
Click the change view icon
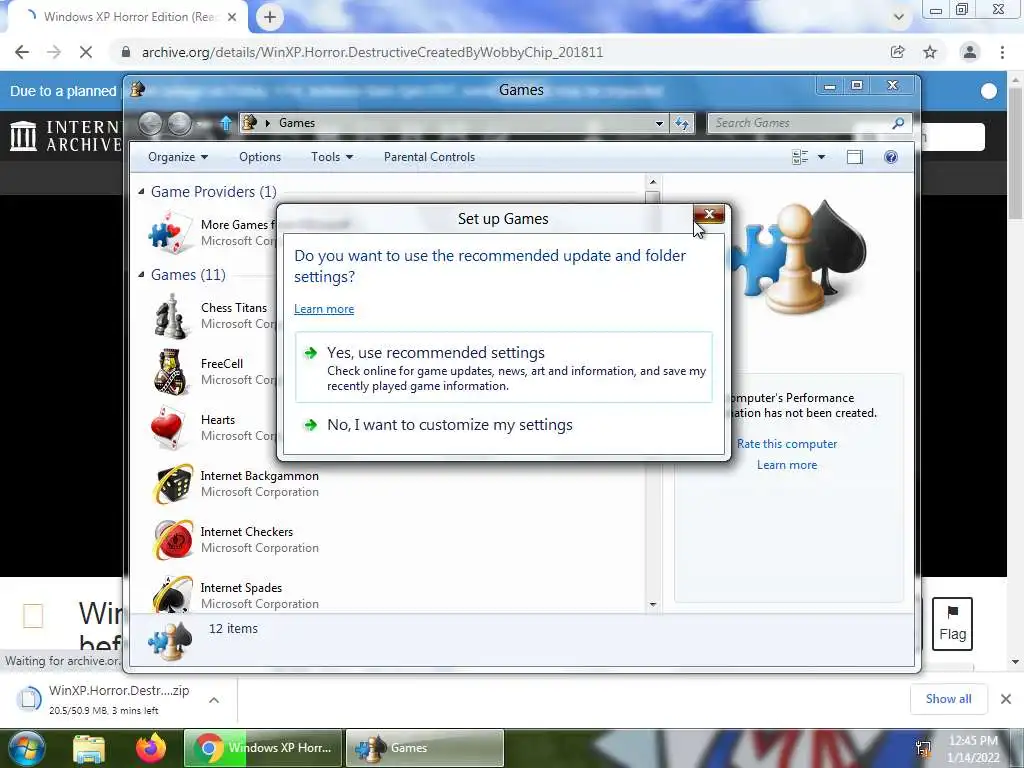800,157
